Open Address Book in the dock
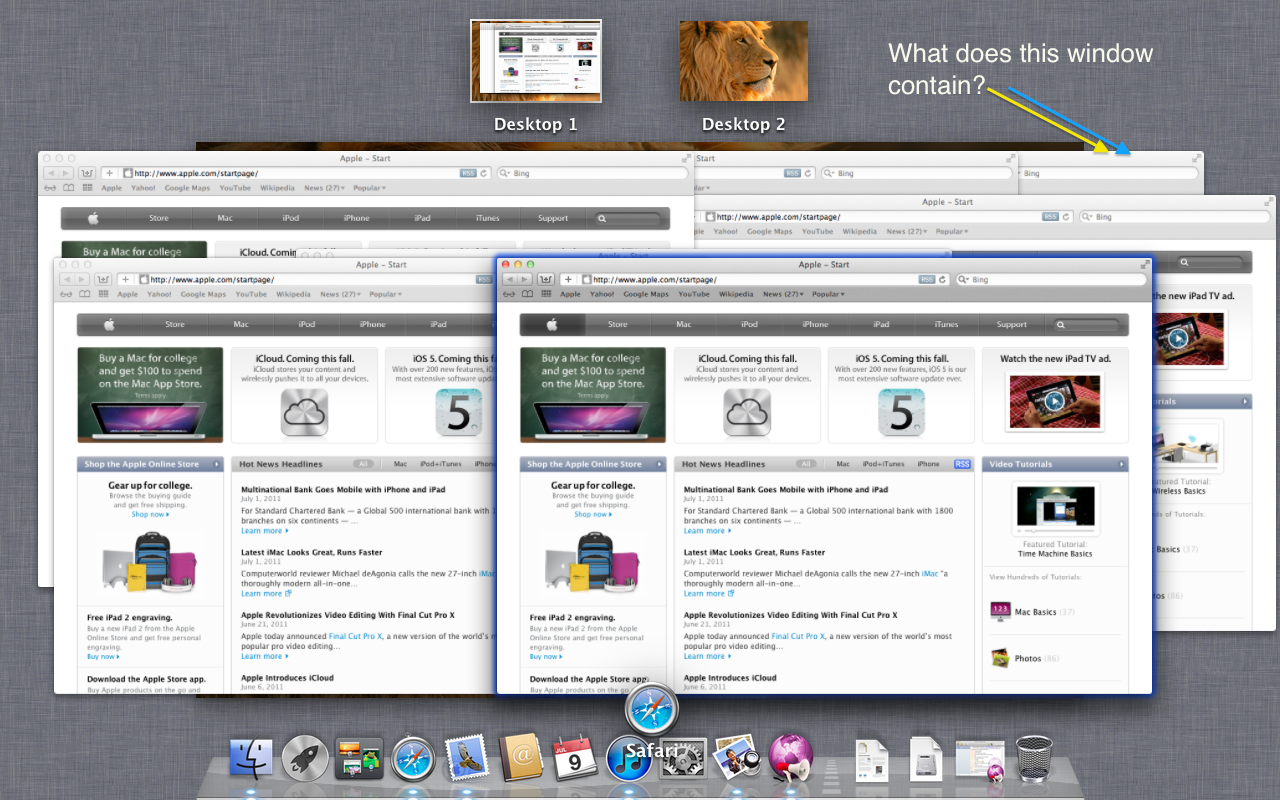1280x800 pixels. [x=520, y=758]
